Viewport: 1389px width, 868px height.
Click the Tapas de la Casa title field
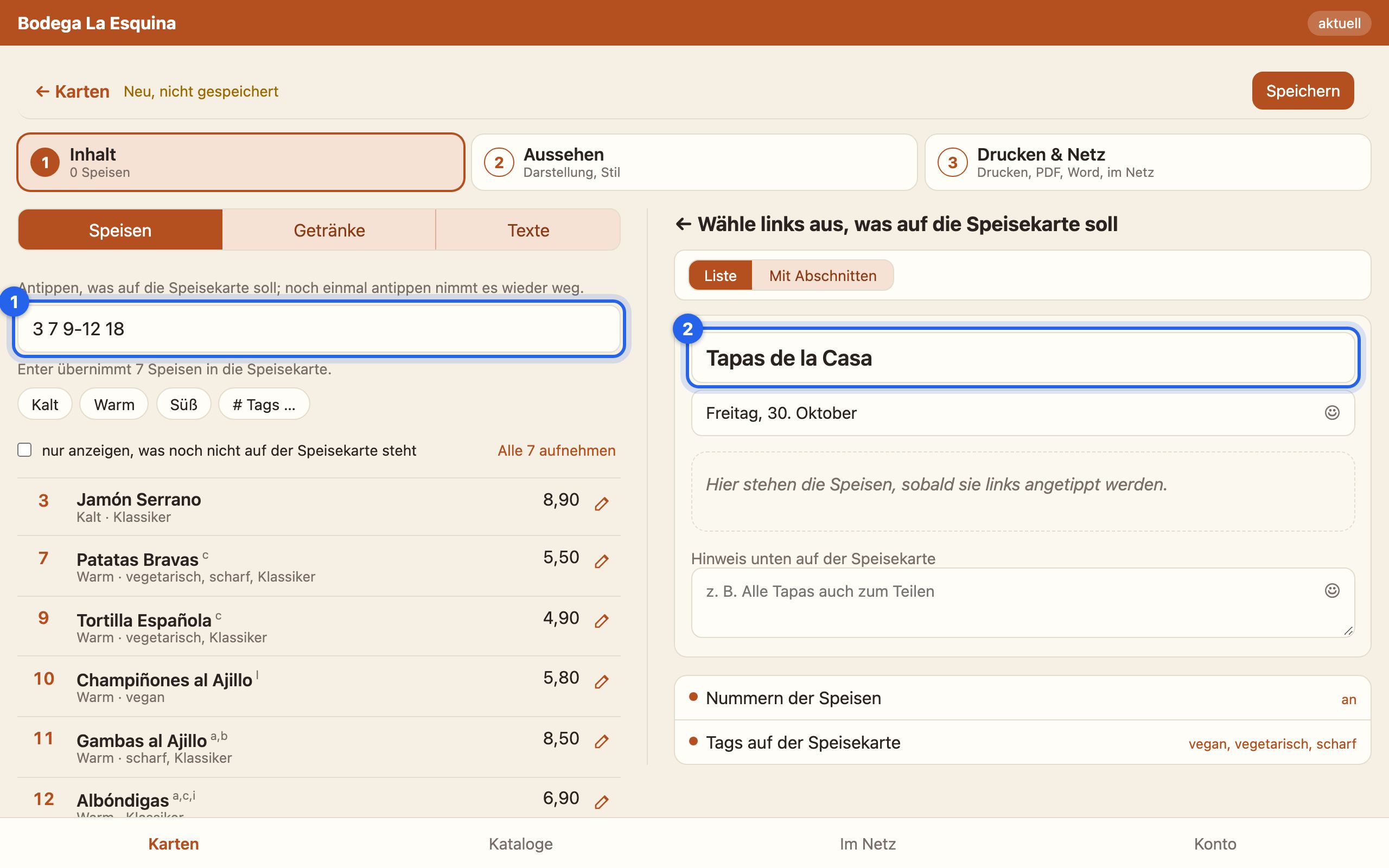coord(1023,358)
